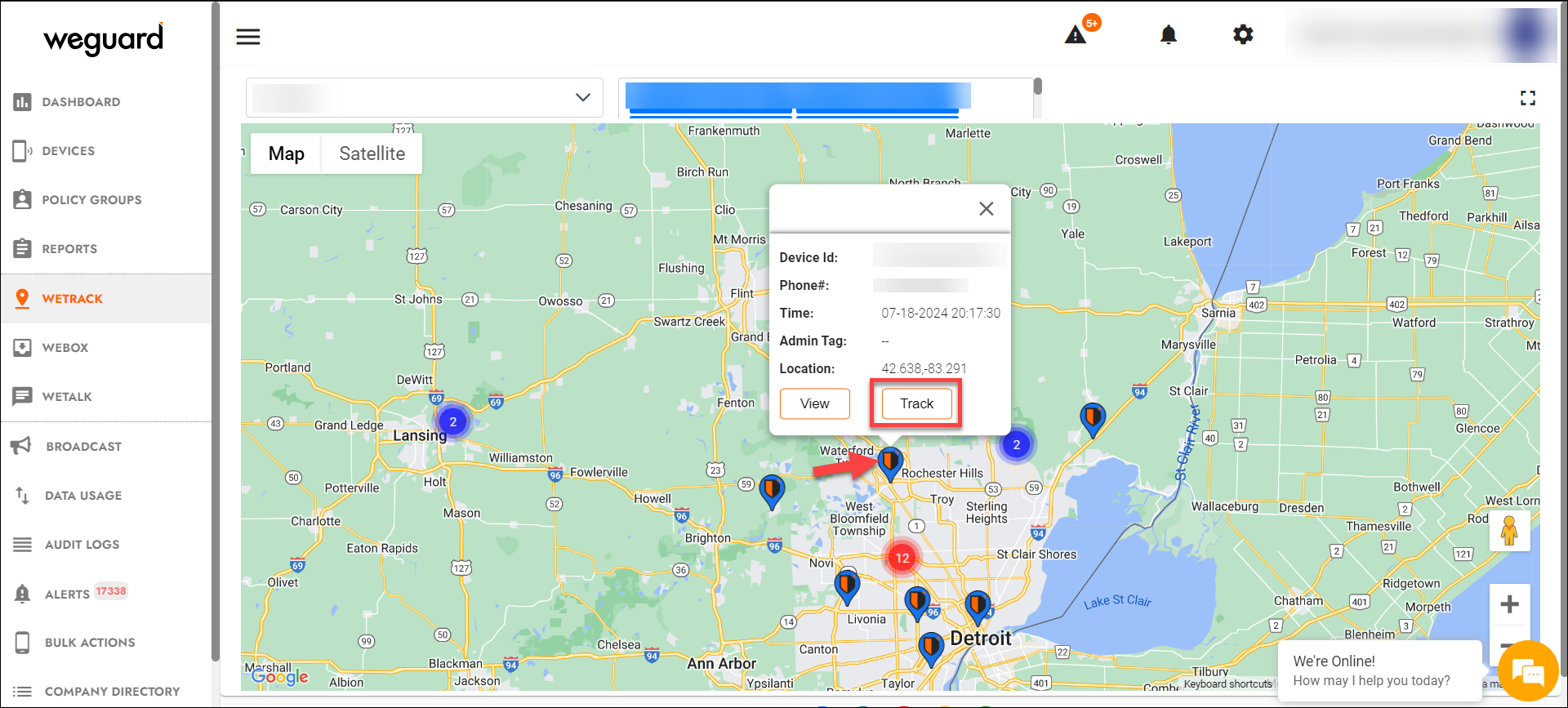Click the cluster marker near Rochester Hills
The image size is (1568, 708).
tap(1017, 445)
